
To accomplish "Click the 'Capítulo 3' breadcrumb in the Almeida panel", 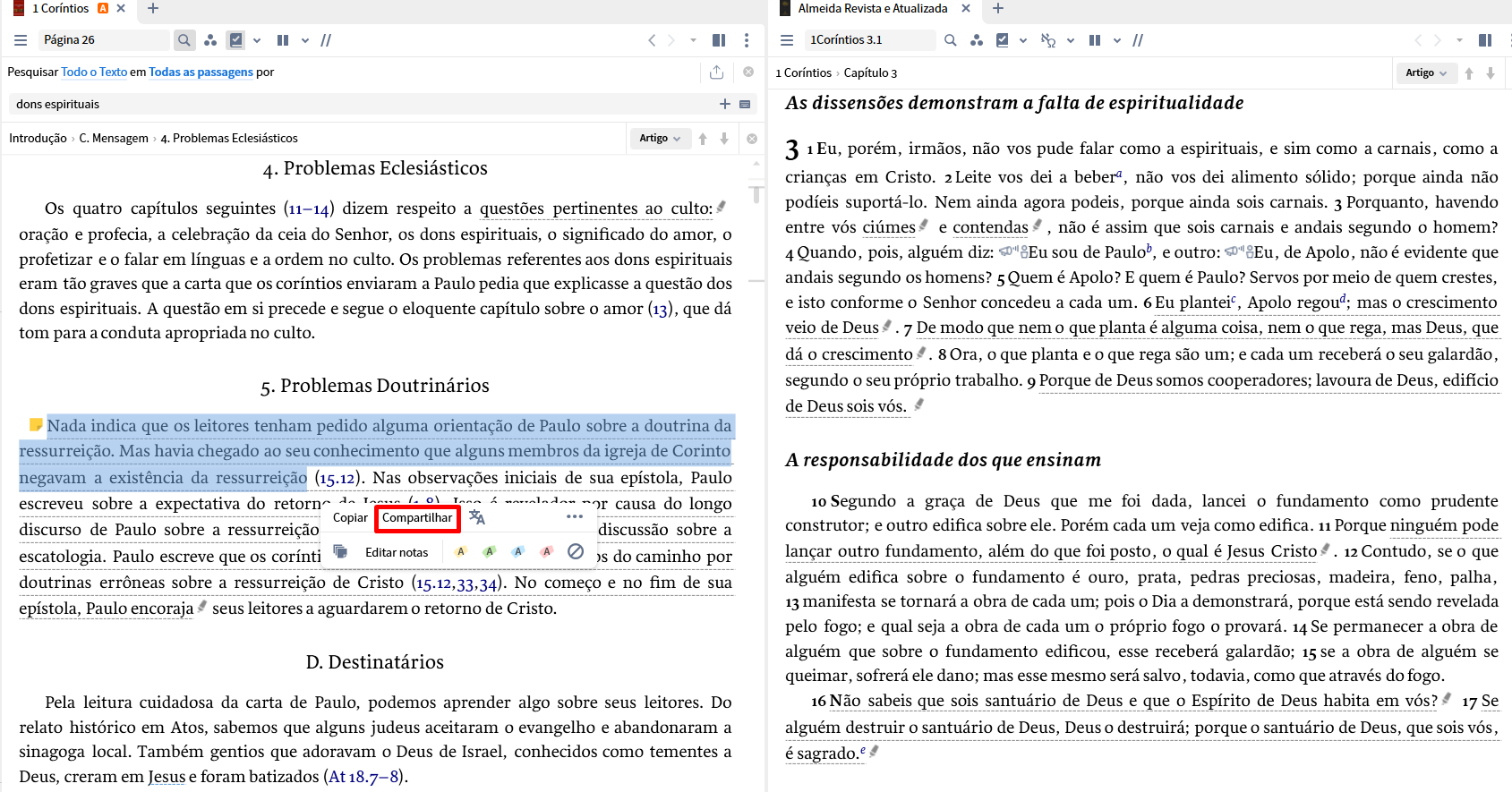I will (x=870, y=73).
